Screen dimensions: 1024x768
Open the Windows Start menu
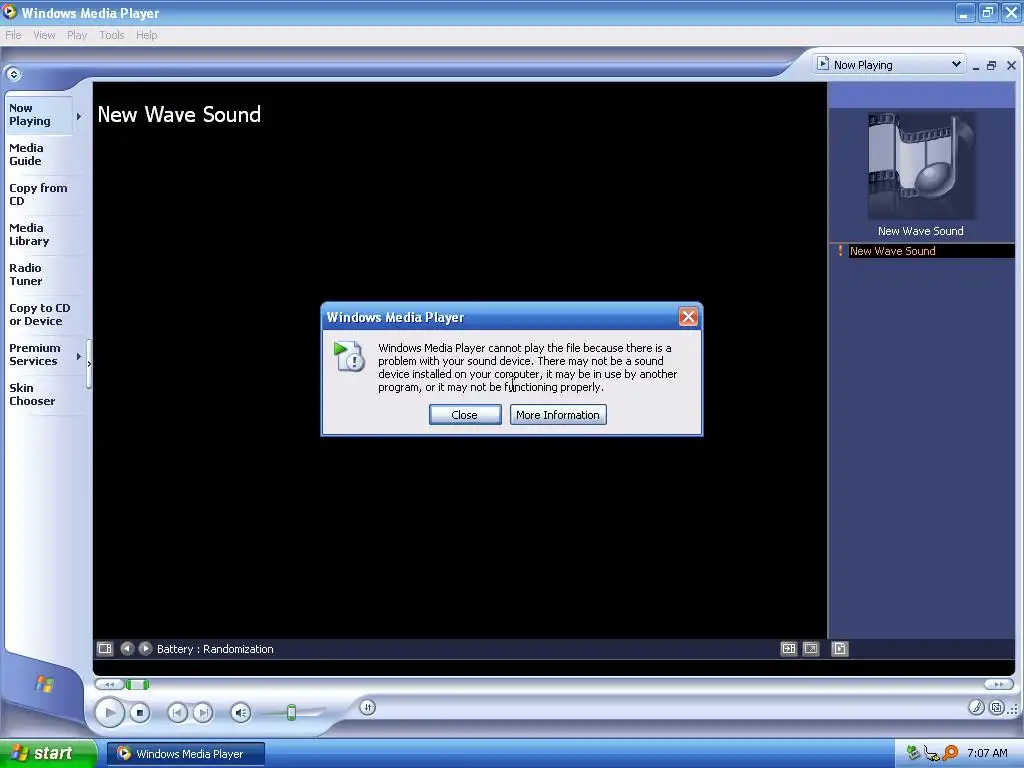tap(48, 754)
